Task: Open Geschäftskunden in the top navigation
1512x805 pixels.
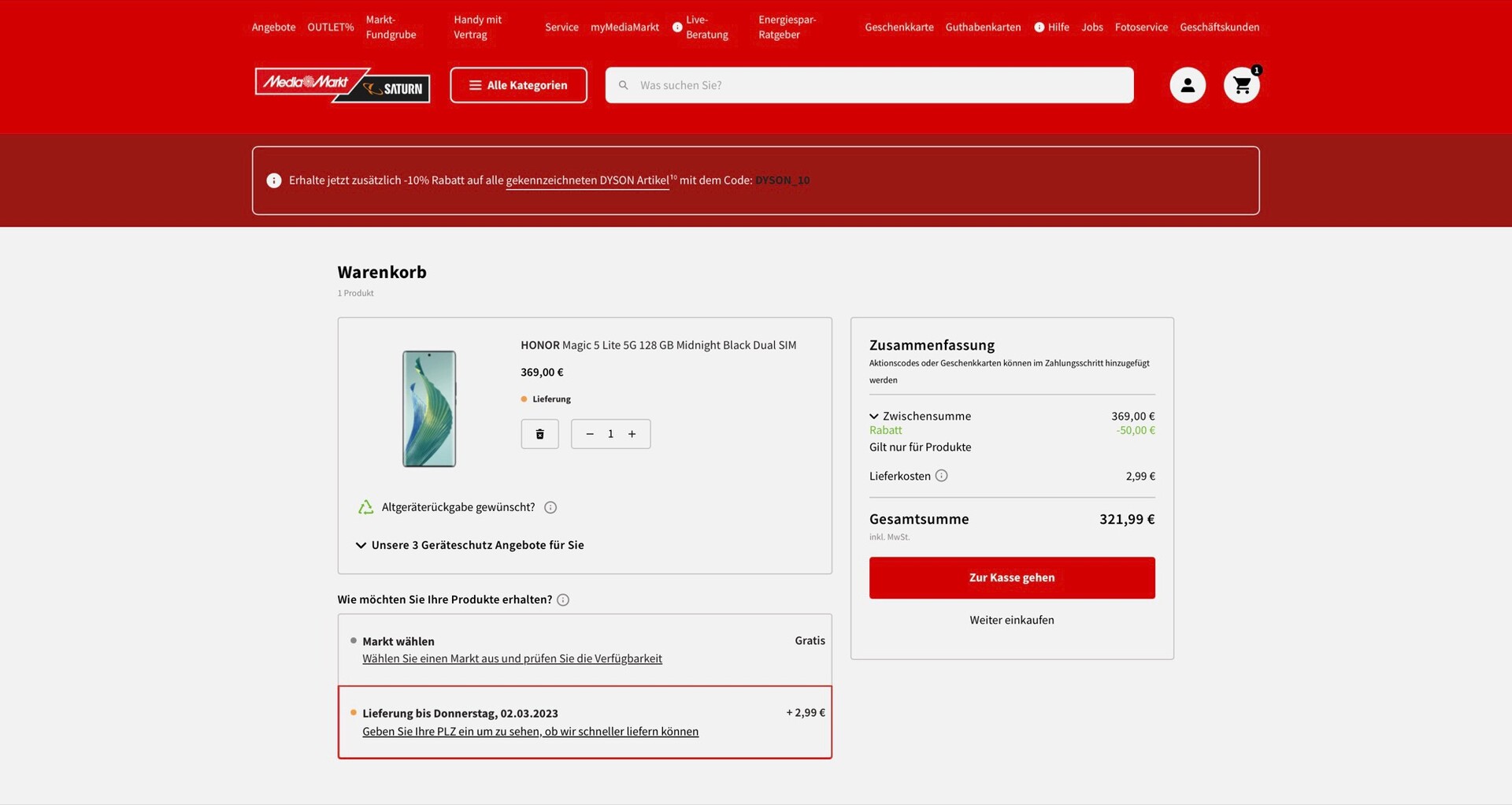Action: click(1220, 27)
